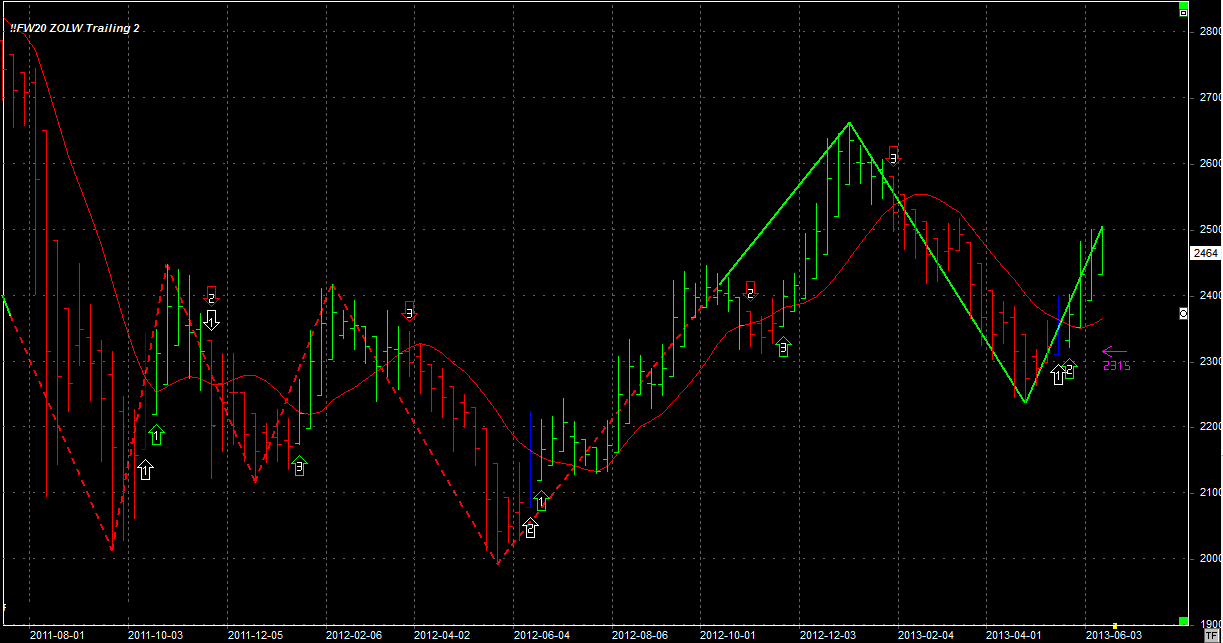Select green up arrow 3 near October 2012
1223x643 pixels.
[x=783, y=347]
